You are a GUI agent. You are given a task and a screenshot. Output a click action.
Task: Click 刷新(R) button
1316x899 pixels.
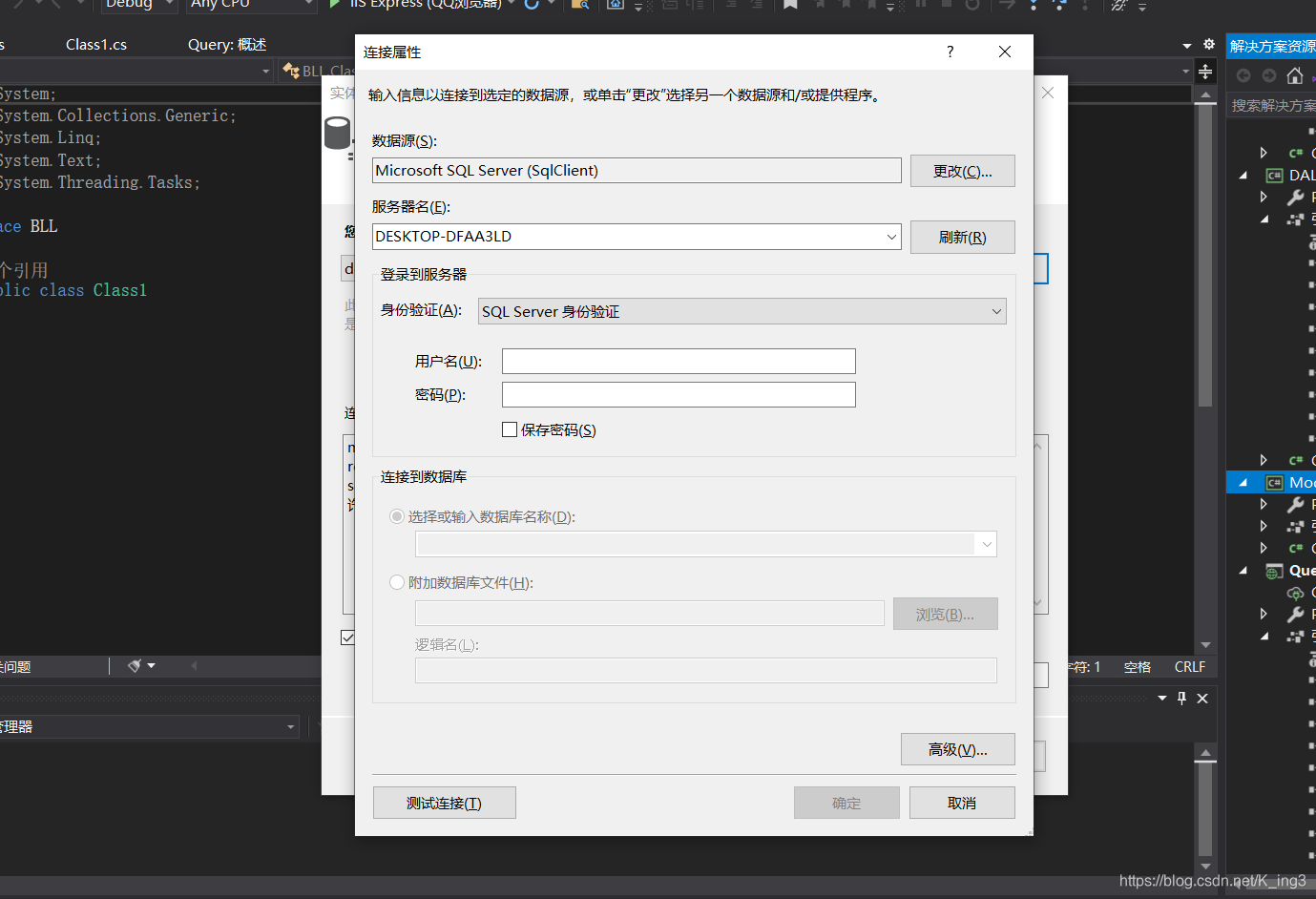point(962,237)
